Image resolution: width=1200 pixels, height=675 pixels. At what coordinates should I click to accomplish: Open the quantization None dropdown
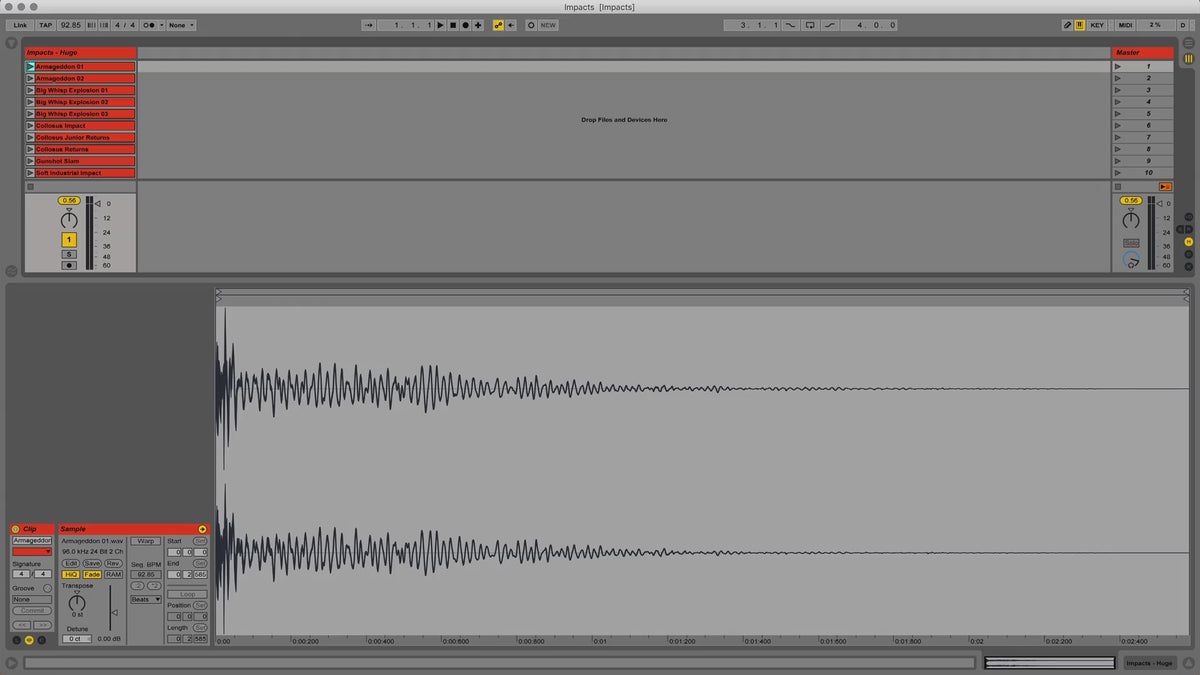(181, 25)
